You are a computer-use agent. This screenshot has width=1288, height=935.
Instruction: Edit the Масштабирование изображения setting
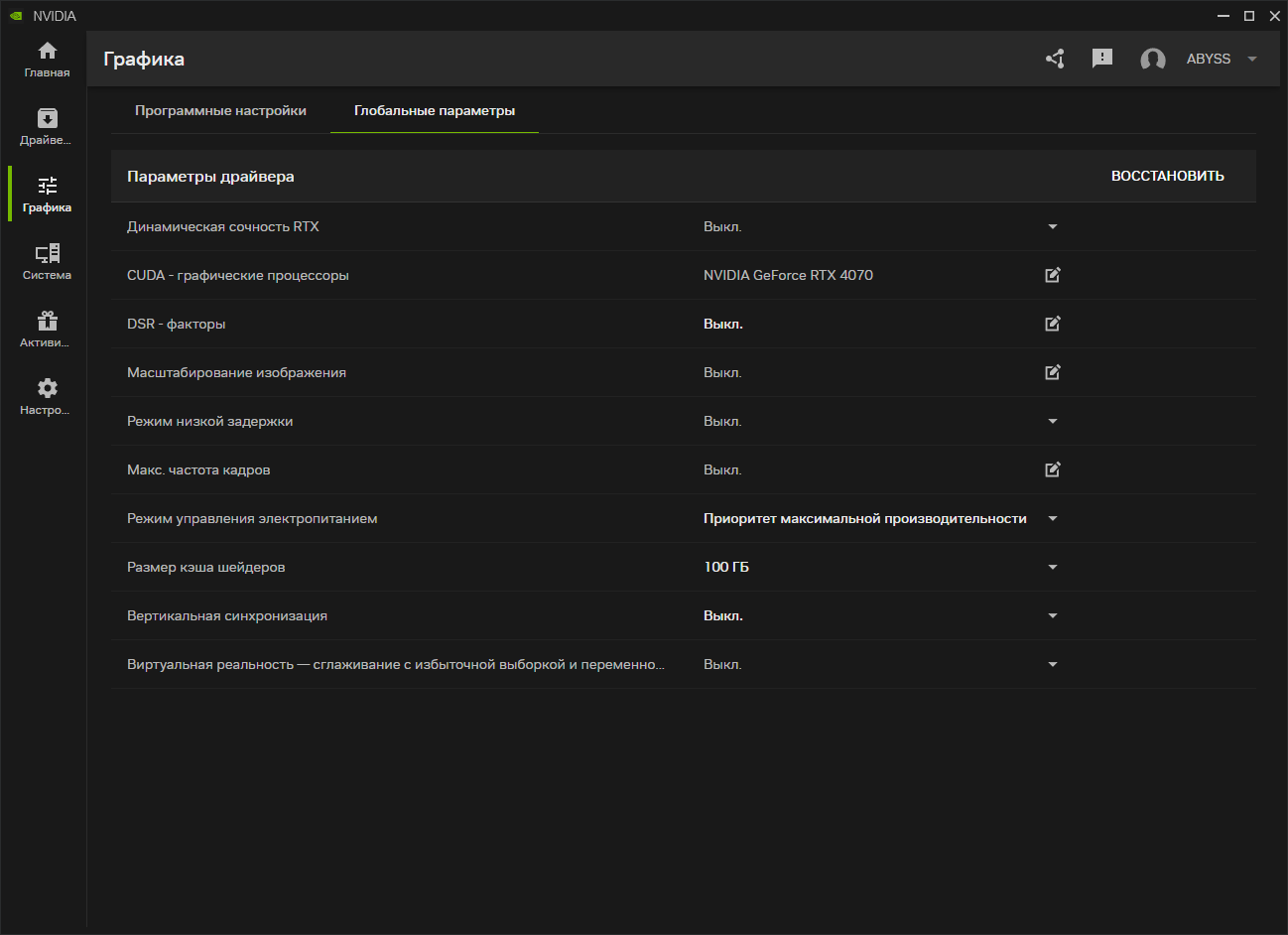pyautogui.click(x=1053, y=372)
